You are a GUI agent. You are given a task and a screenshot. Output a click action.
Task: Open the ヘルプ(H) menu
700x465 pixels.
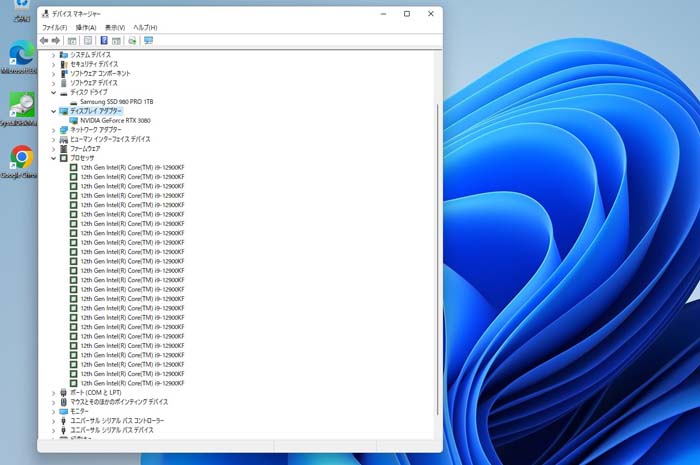click(145, 28)
